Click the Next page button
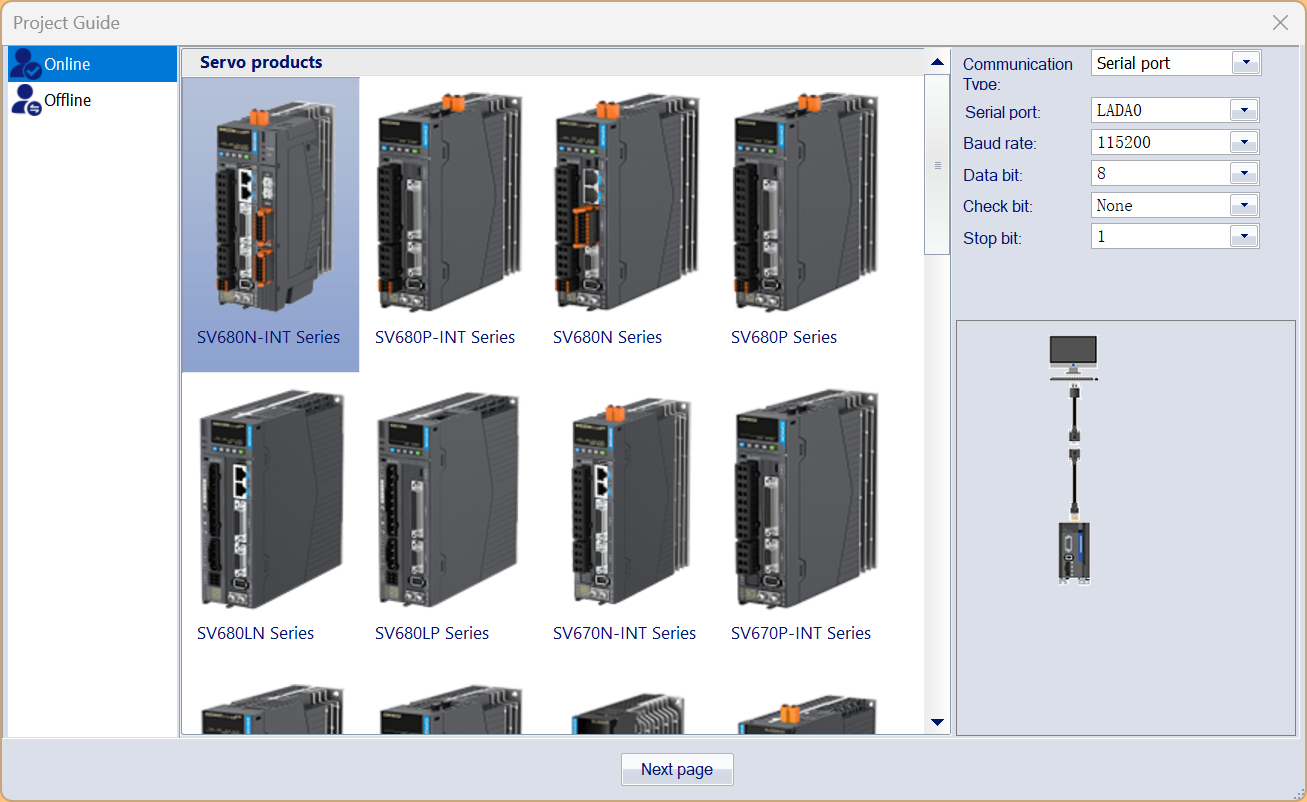 coord(677,769)
